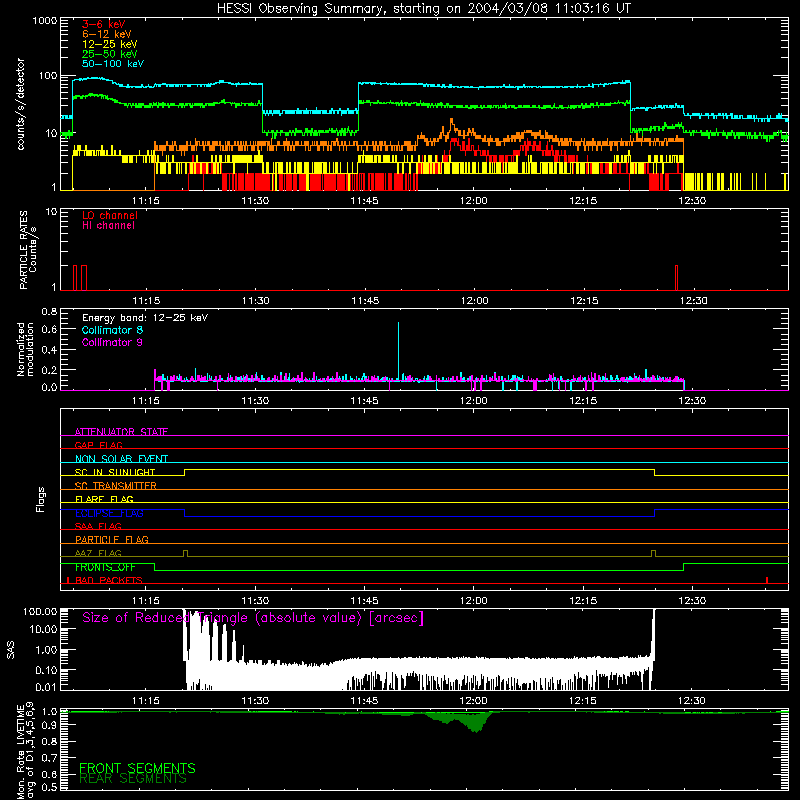The image size is (800, 800).
Task: Click the HI channel legend label
Action: (108, 226)
